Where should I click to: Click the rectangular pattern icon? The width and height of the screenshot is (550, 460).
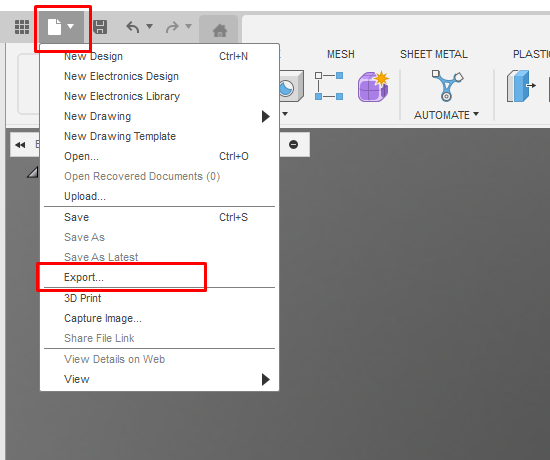click(x=329, y=86)
